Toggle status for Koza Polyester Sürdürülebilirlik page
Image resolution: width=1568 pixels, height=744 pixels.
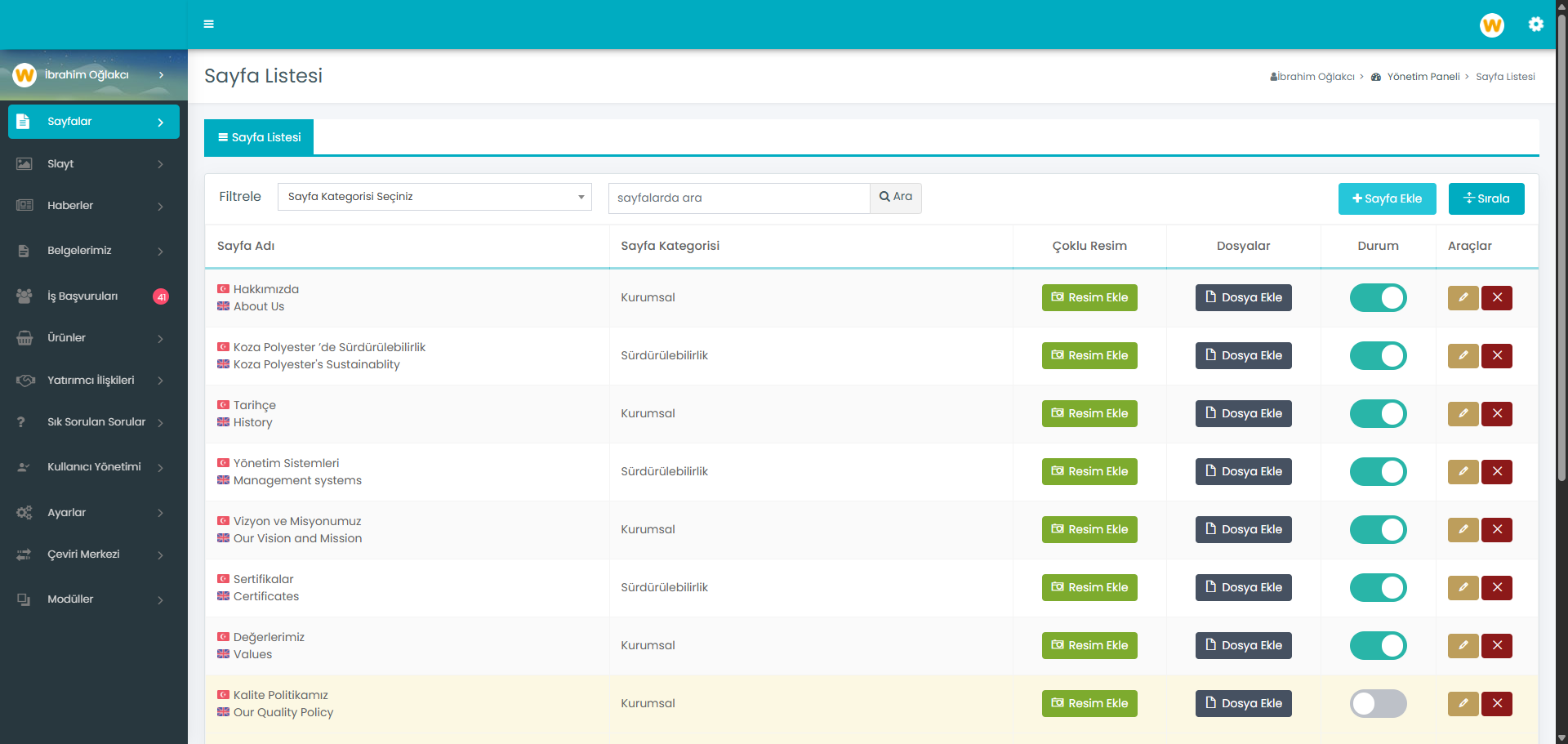1379,356
